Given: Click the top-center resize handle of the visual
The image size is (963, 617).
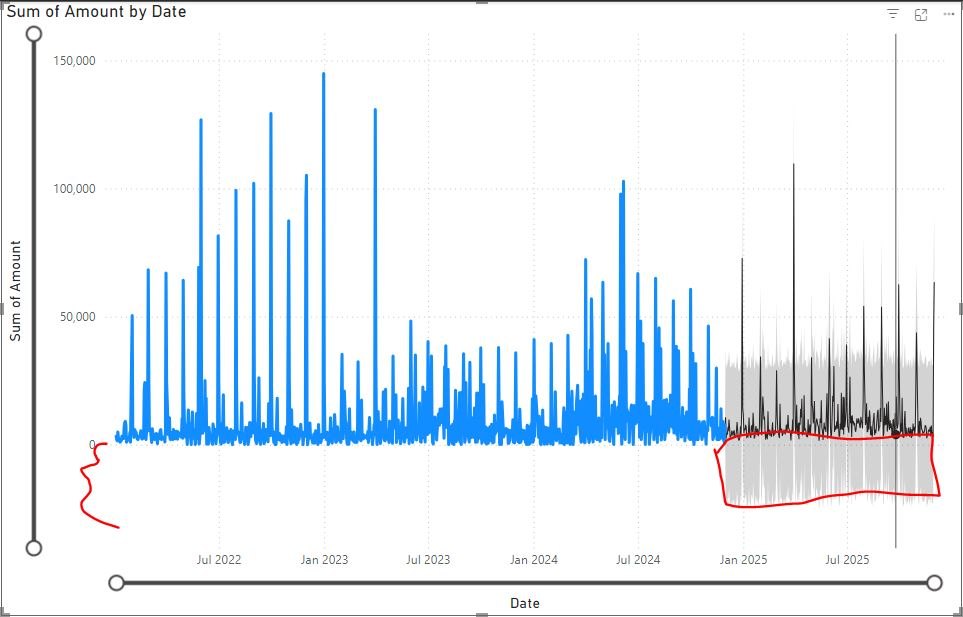Looking at the screenshot, I should click(x=482, y=2).
